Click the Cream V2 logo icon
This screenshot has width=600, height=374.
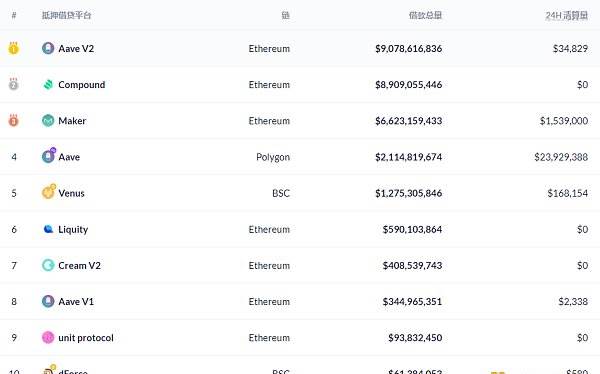pyautogui.click(x=48, y=265)
